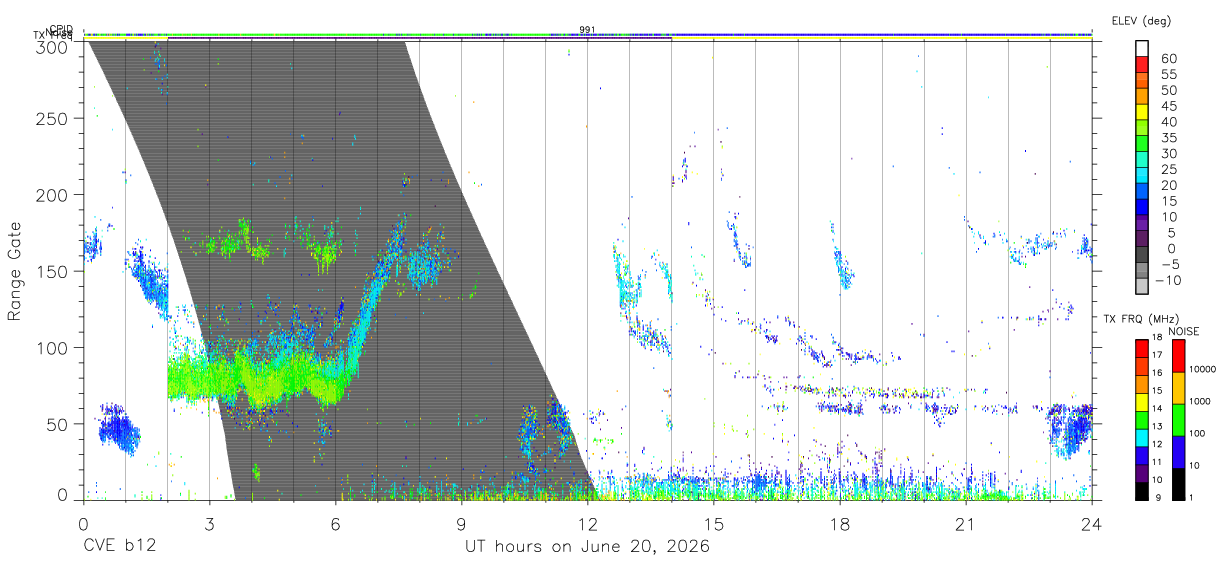Pick the lightest gray bottom swatch in ELEV legend
The width and height of the screenshot is (1228, 567).
tap(1142, 286)
